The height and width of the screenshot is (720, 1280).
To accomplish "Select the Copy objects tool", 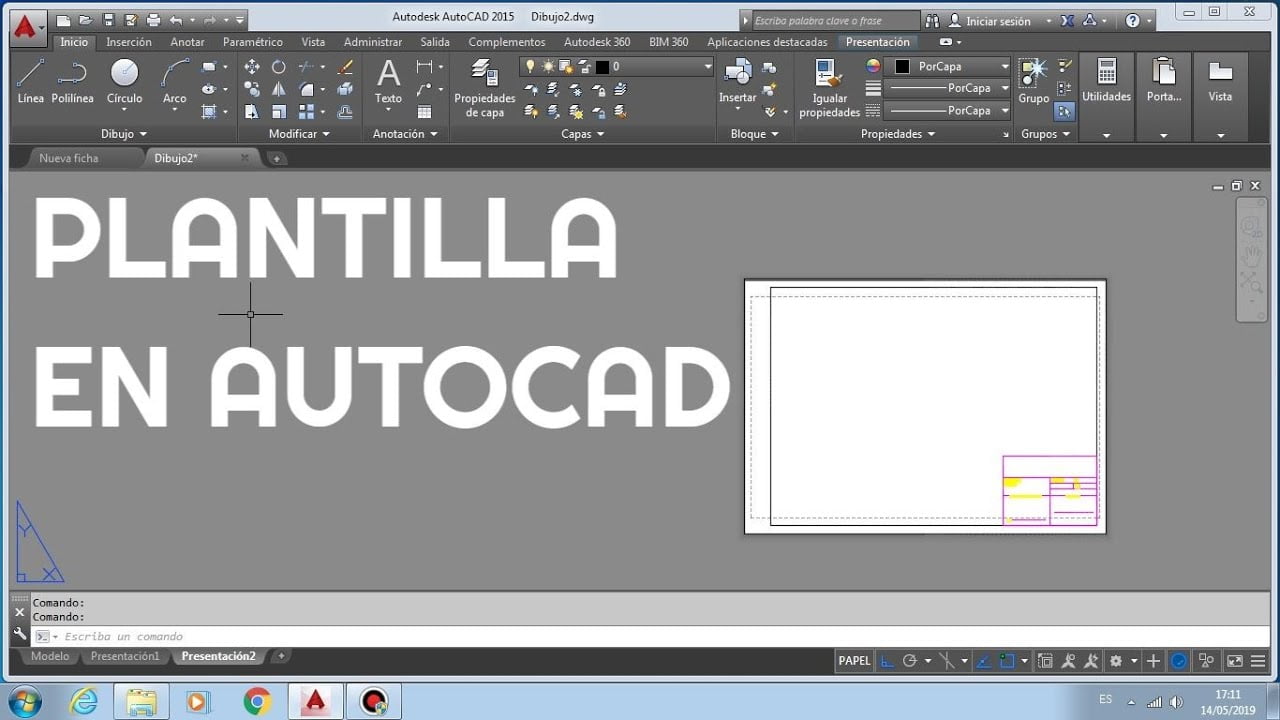I will (252, 89).
